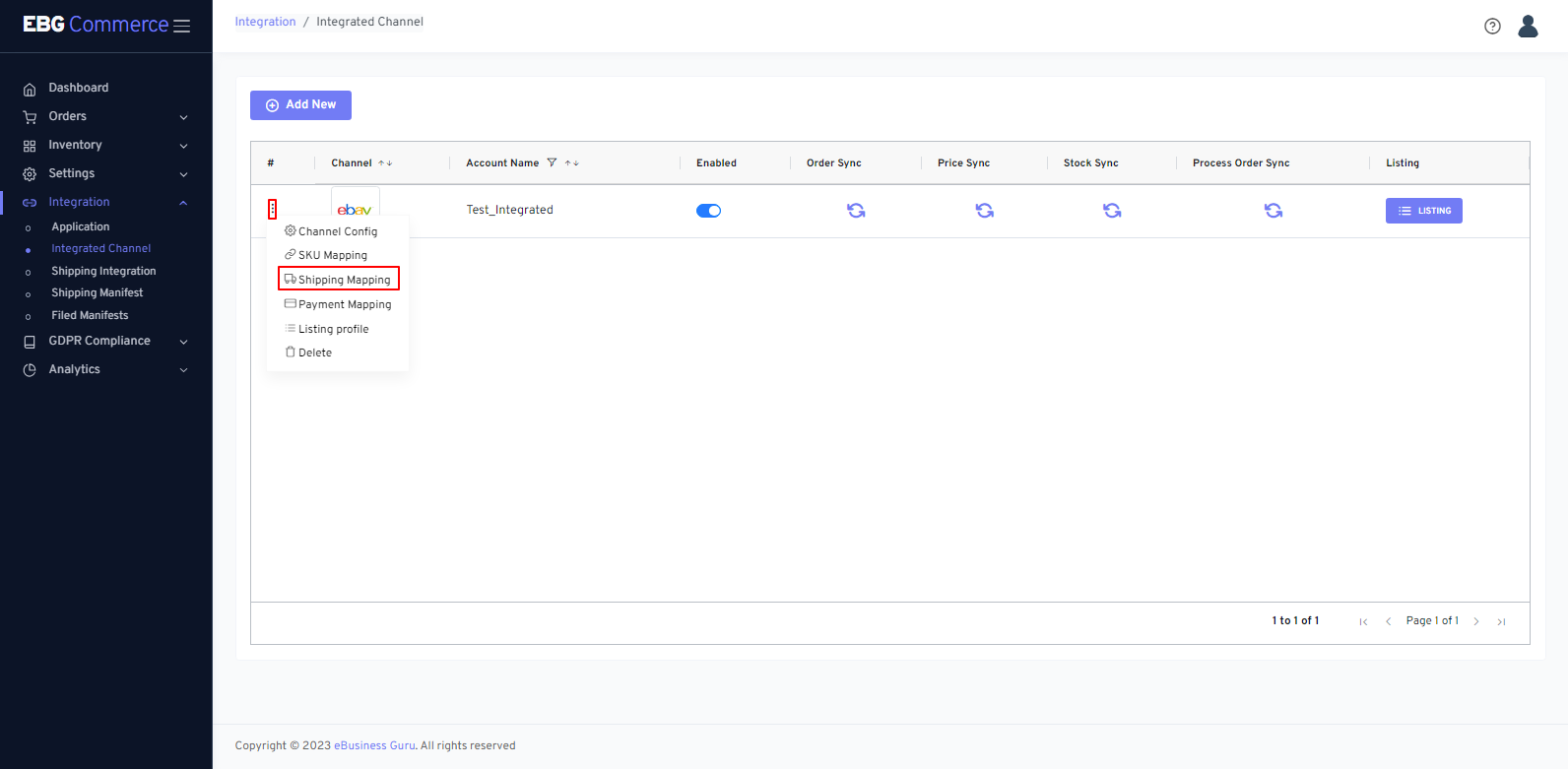Viewport: 1568px width, 769px height.
Task: Open the eBusiness Guru footer link
Action: (x=374, y=746)
